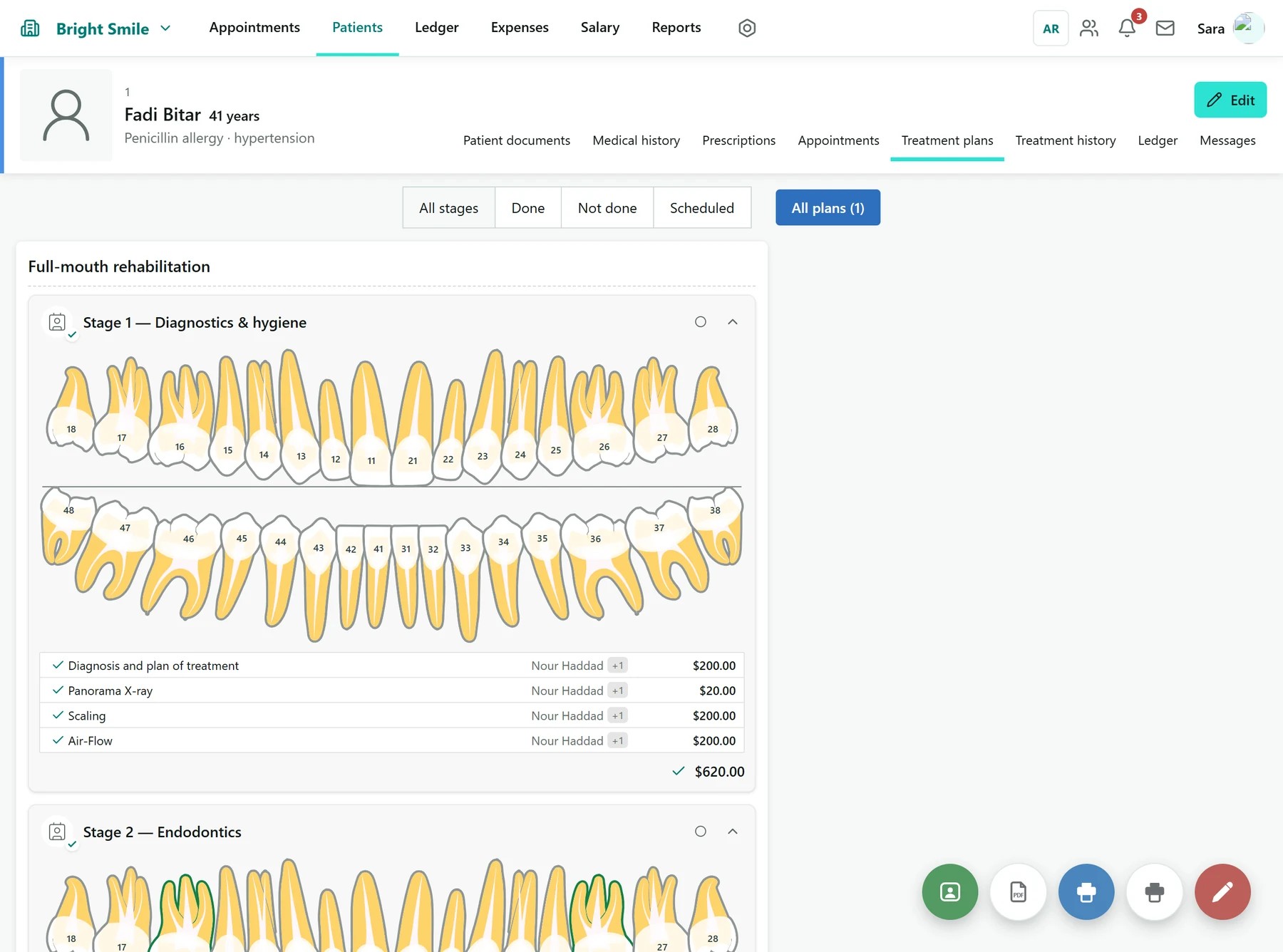Collapse Stage 1 Diagnostics & hygiene chevron
This screenshot has width=1283, height=952.
733,322
